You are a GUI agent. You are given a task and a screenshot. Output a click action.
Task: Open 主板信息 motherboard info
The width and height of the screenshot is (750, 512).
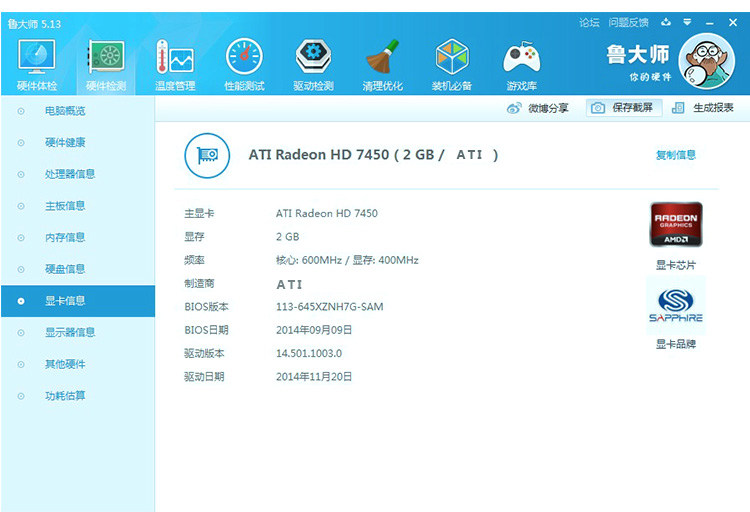point(78,206)
